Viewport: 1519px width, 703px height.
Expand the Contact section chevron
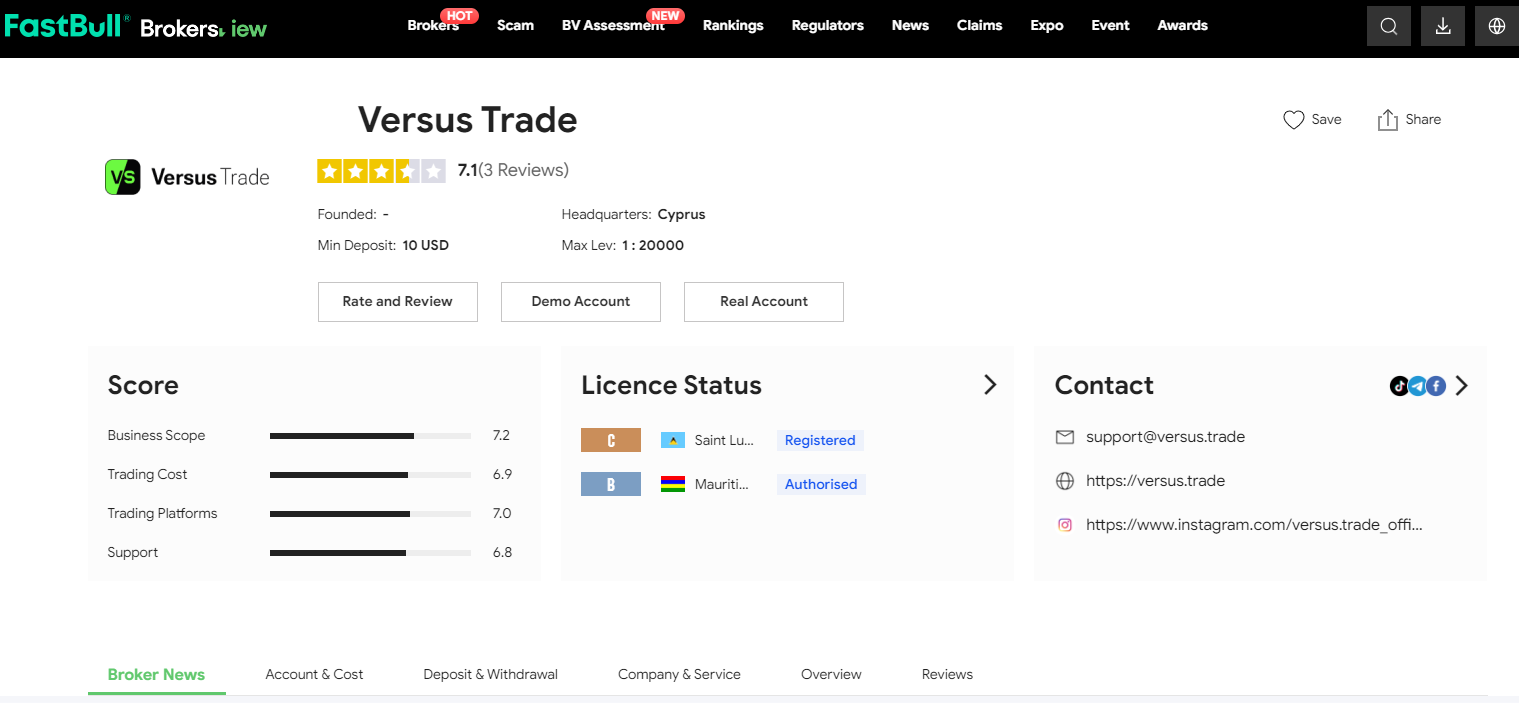pyautogui.click(x=1462, y=386)
